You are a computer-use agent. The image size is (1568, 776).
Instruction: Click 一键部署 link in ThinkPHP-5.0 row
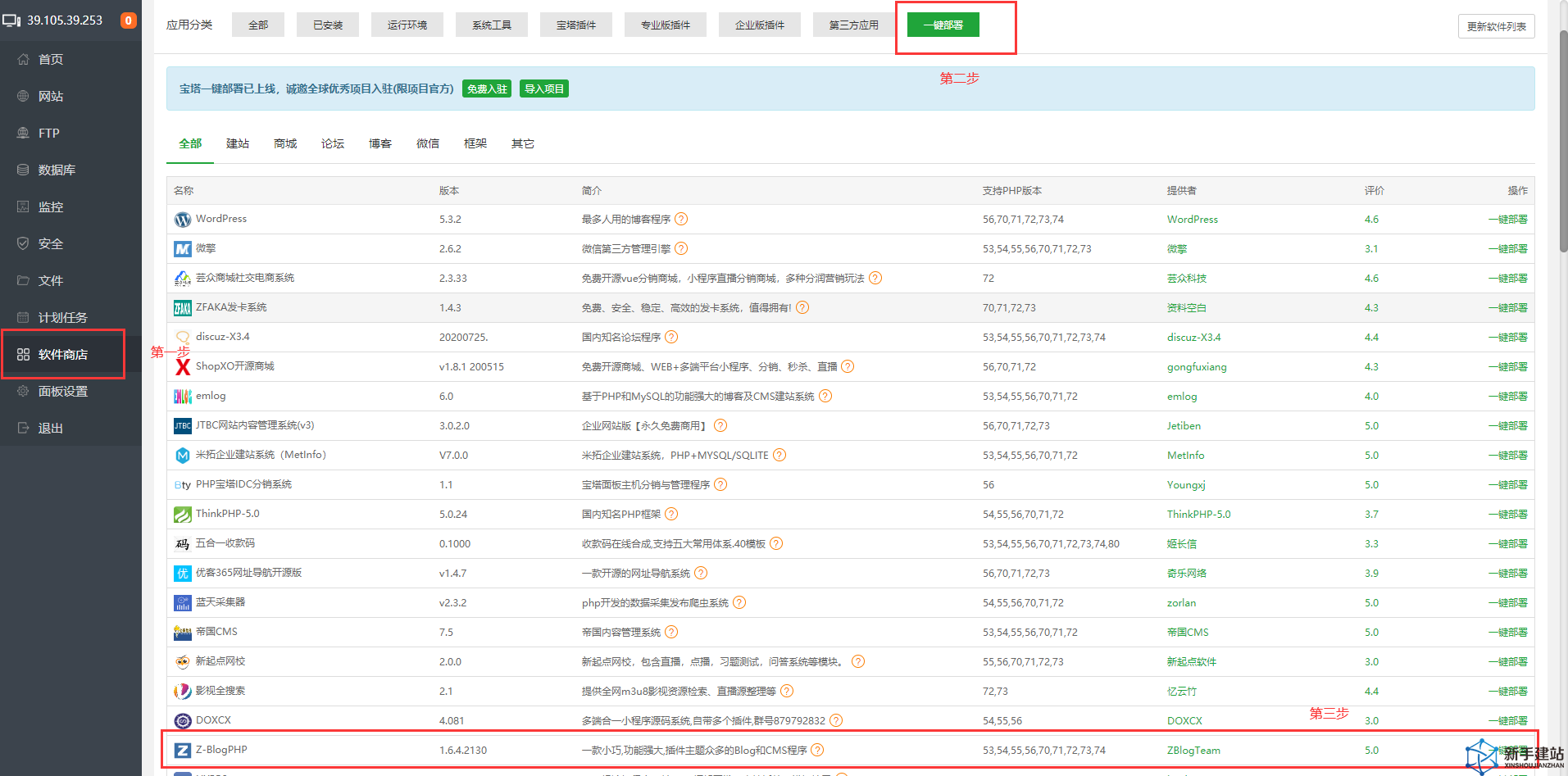click(x=1508, y=514)
